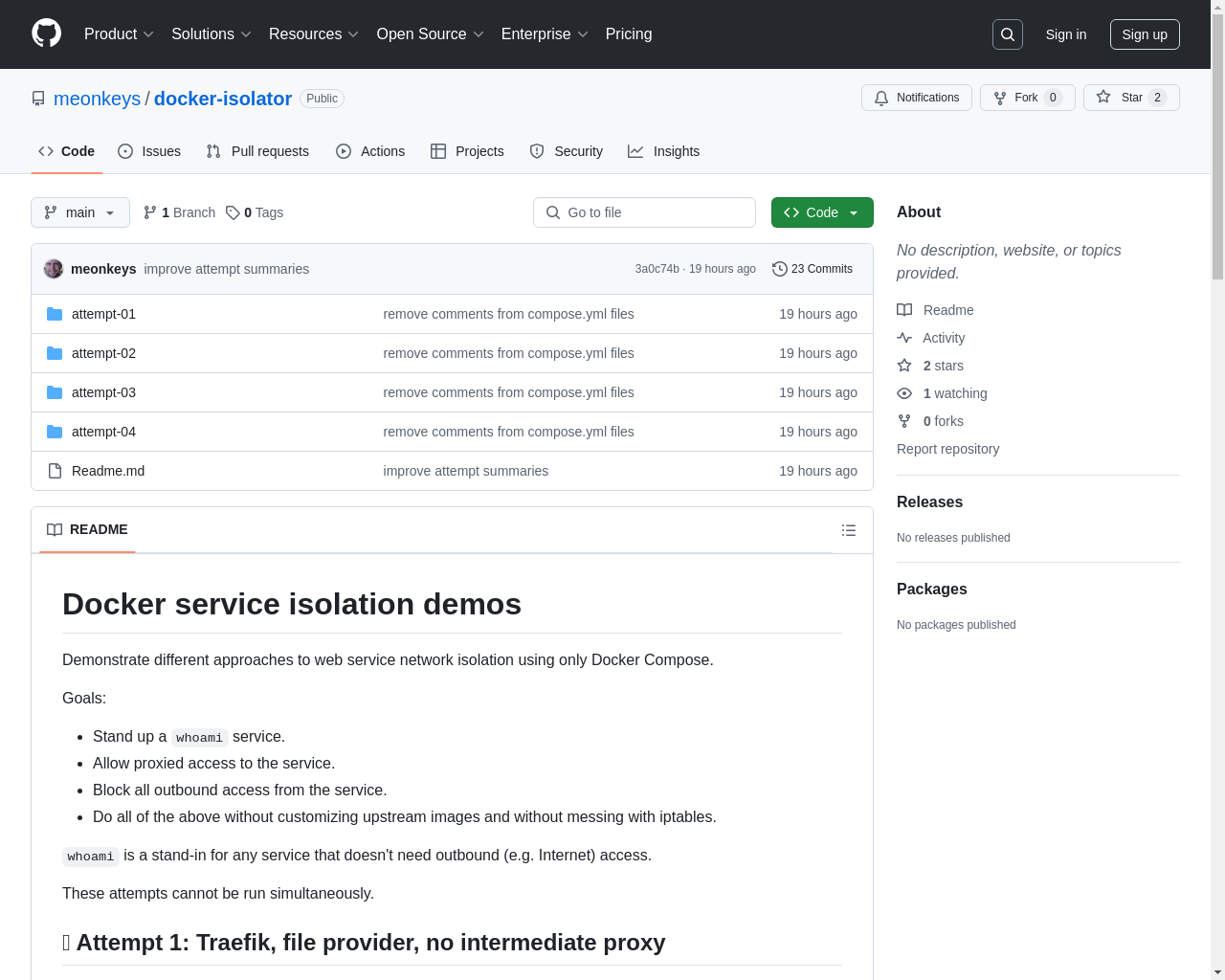Click the Report repository link
Image resolution: width=1225 pixels, height=980 pixels.
tap(947, 449)
